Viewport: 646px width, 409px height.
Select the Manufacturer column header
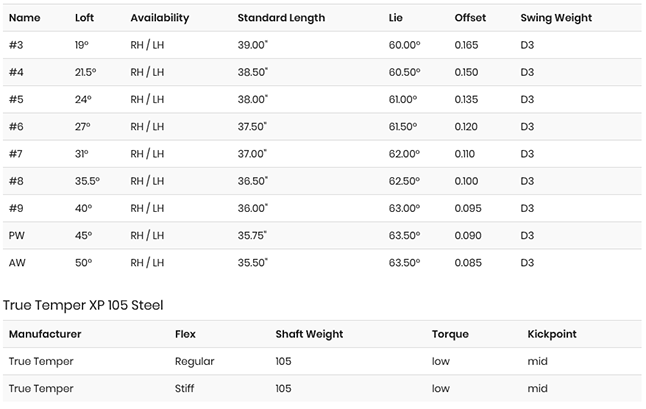click(45, 334)
